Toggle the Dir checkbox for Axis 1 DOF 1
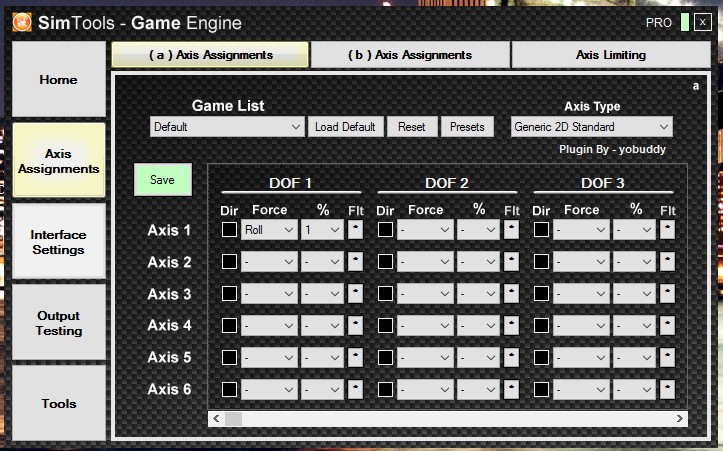 tap(229, 230)
